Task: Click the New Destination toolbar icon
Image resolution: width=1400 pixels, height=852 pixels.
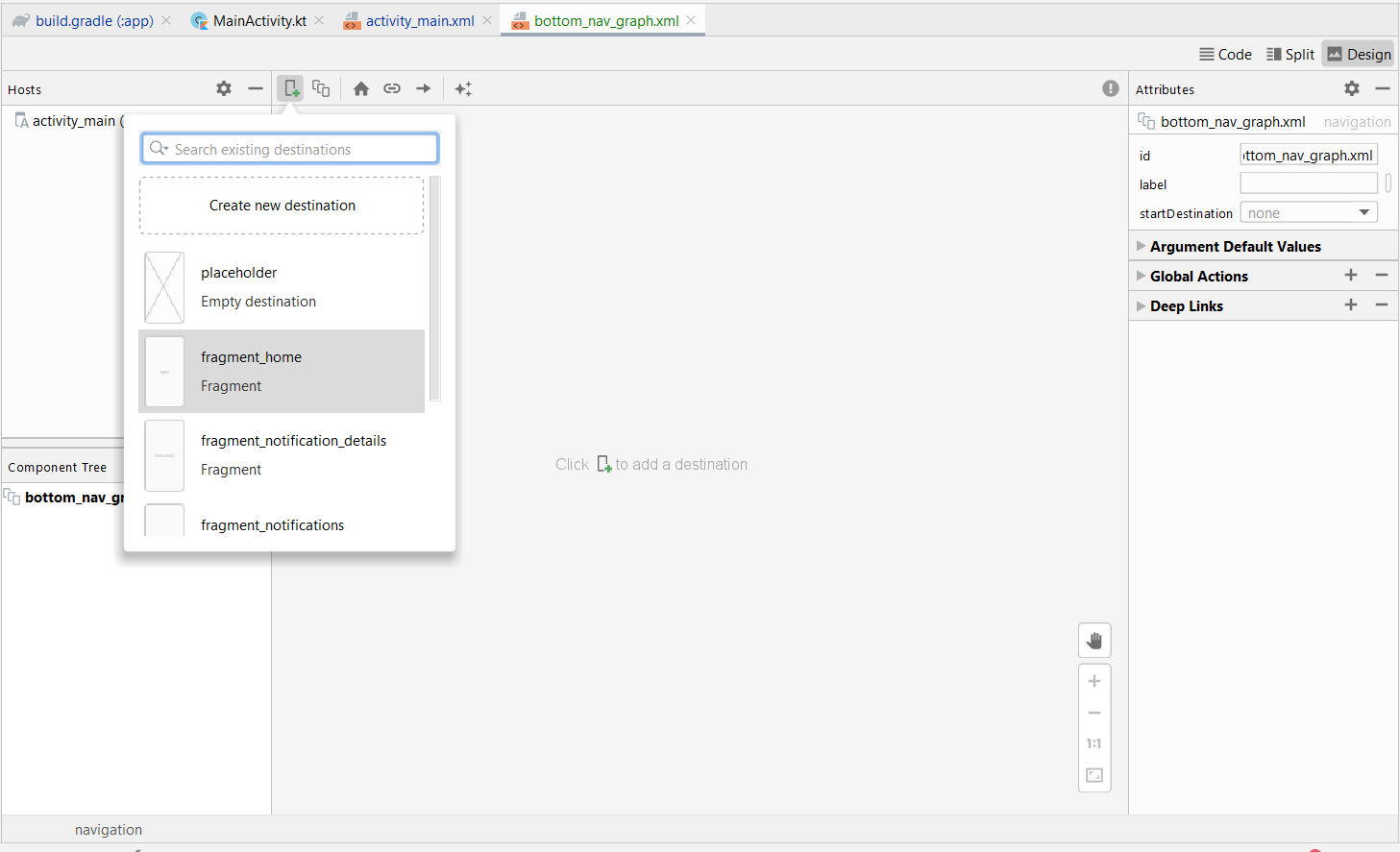Action: point(290,88)
